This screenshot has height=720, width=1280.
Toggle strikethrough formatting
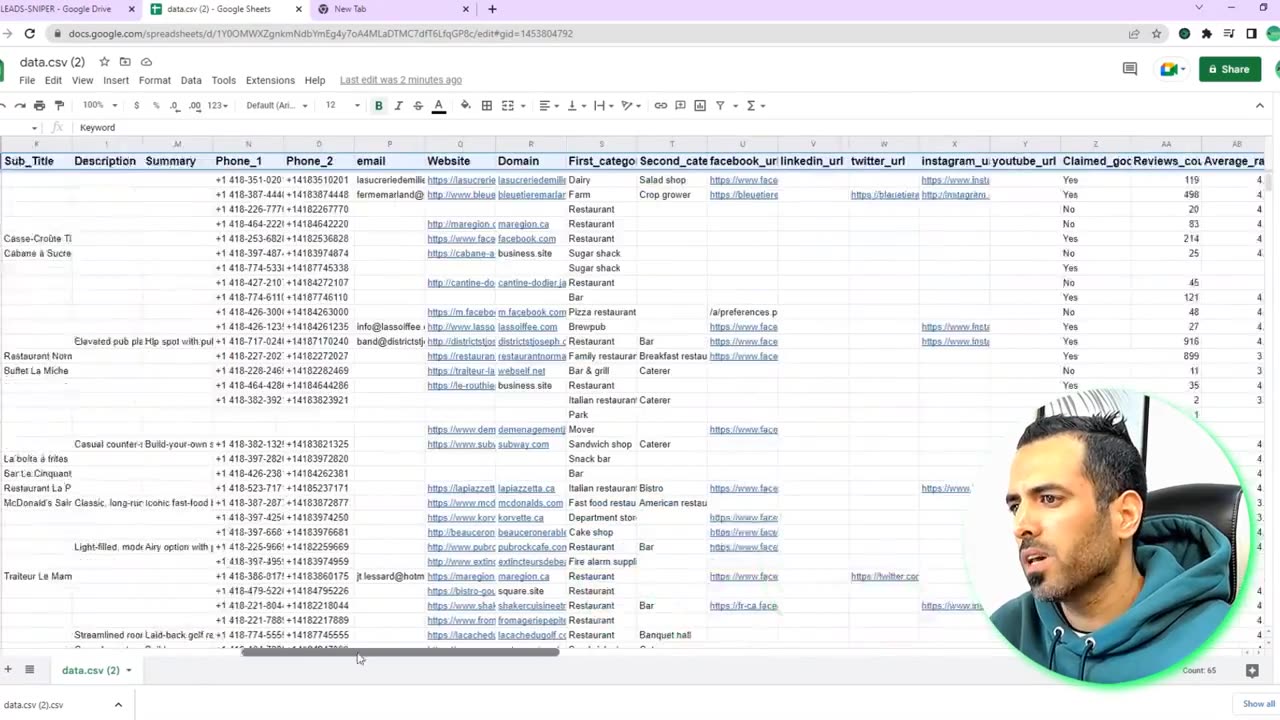(x=418, y=105)
